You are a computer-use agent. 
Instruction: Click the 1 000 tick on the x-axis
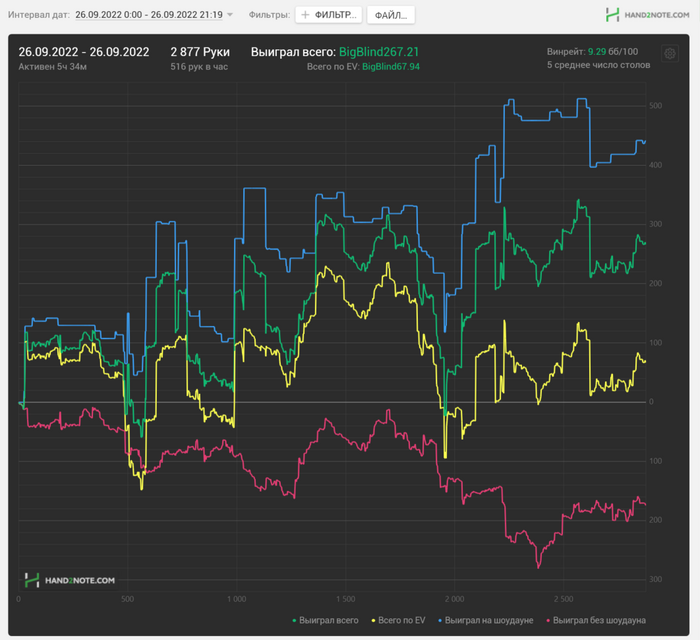click(x=236, y=599)
